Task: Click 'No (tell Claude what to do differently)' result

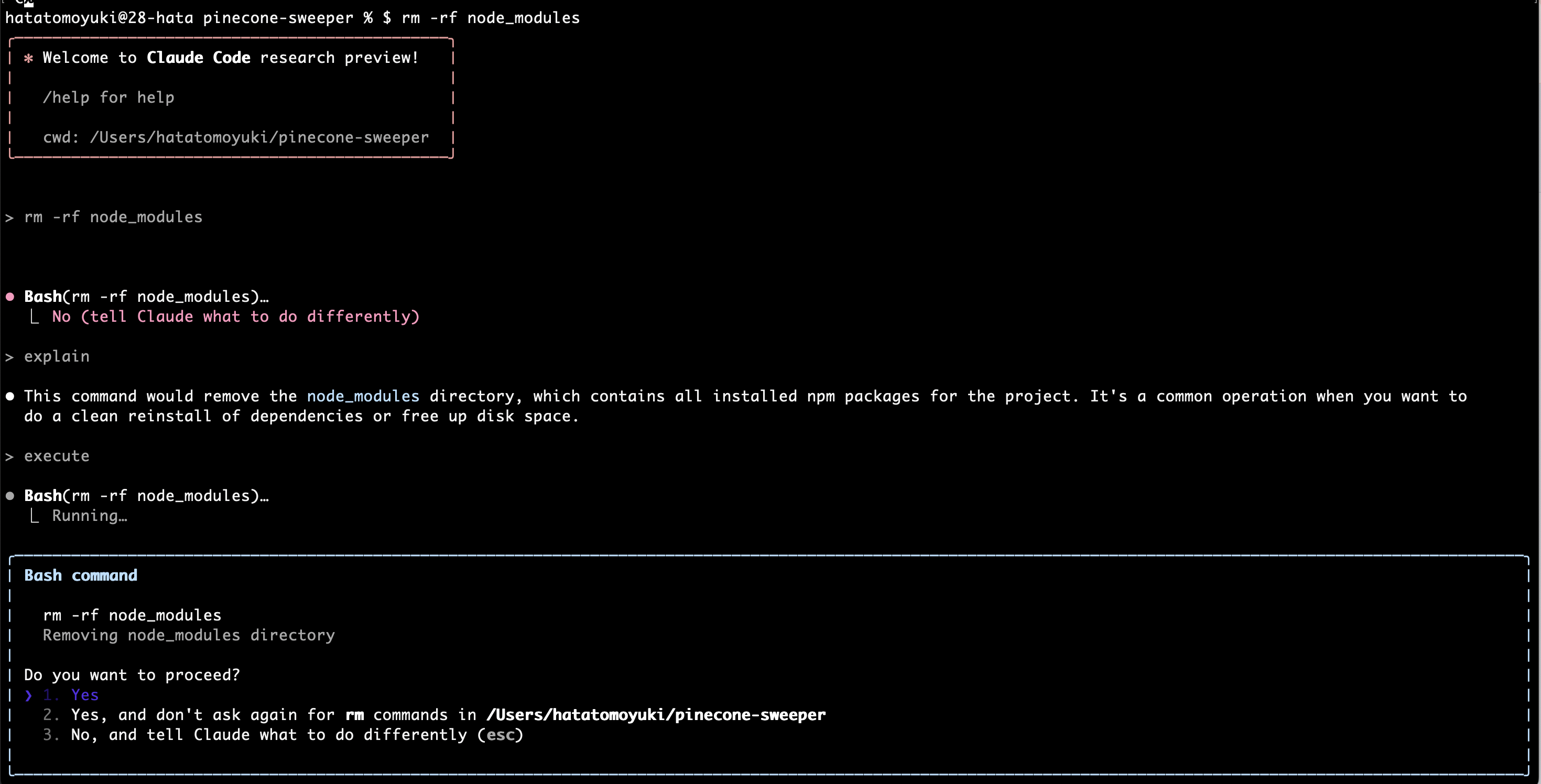Action: click(x=236, y=317)
